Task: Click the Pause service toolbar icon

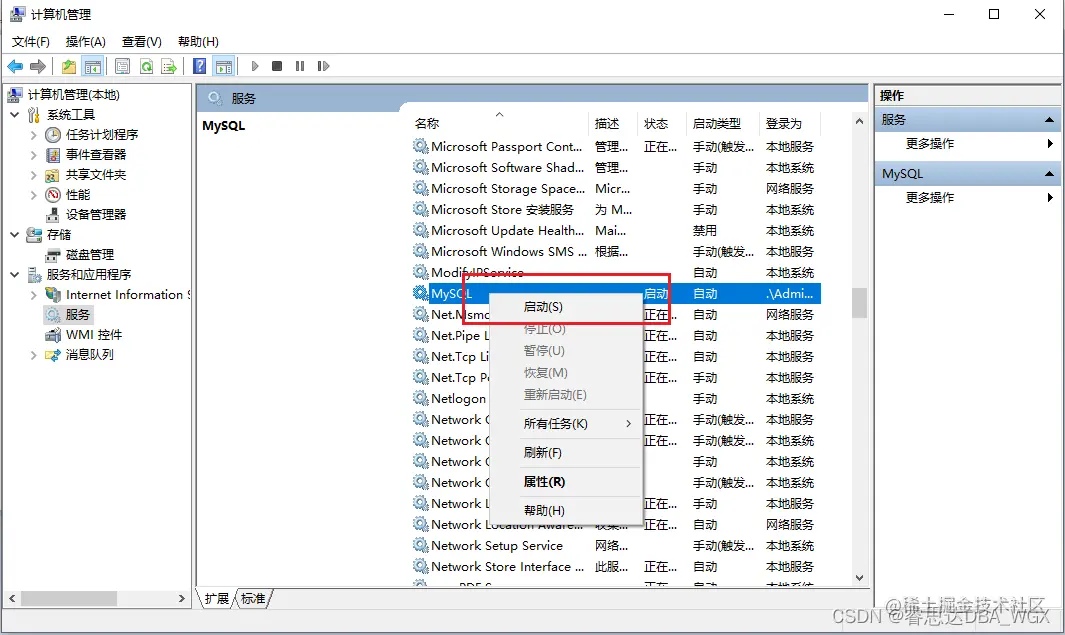Action: pos(300,66)
